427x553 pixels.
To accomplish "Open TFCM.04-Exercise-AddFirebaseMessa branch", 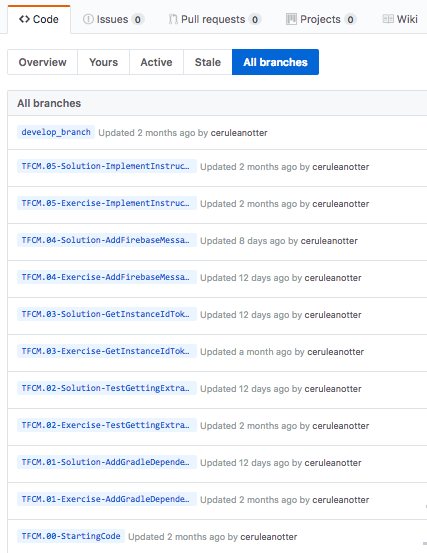I will coord(107,277).
